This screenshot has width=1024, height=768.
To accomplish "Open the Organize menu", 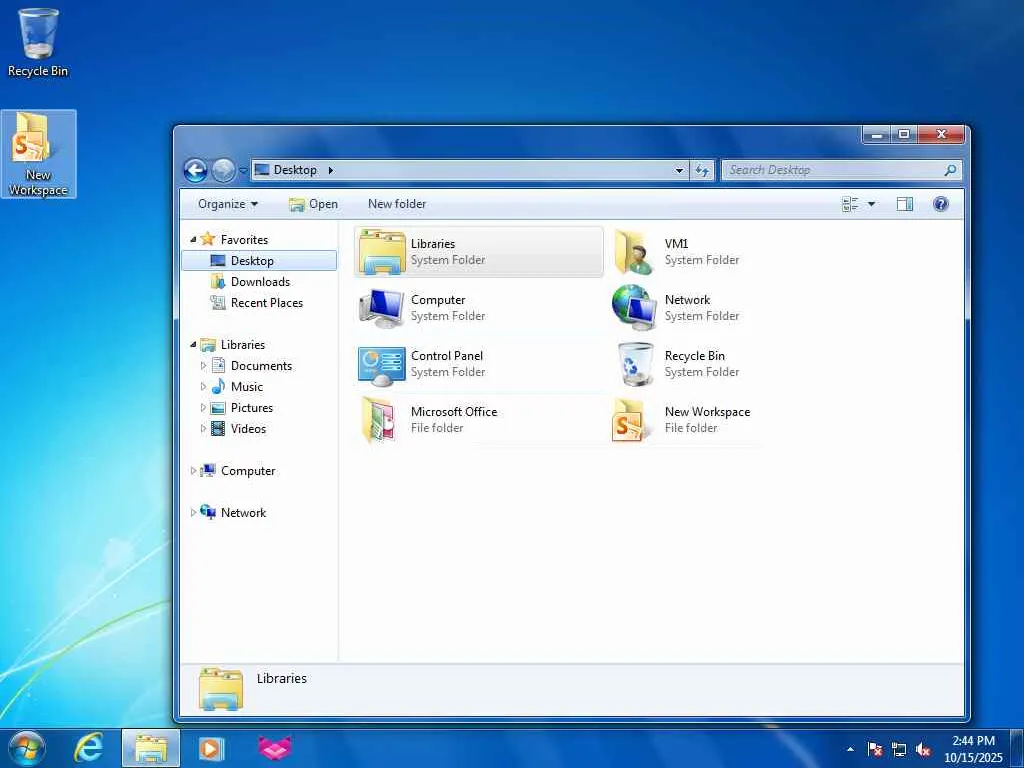I will tap(228, 204).
